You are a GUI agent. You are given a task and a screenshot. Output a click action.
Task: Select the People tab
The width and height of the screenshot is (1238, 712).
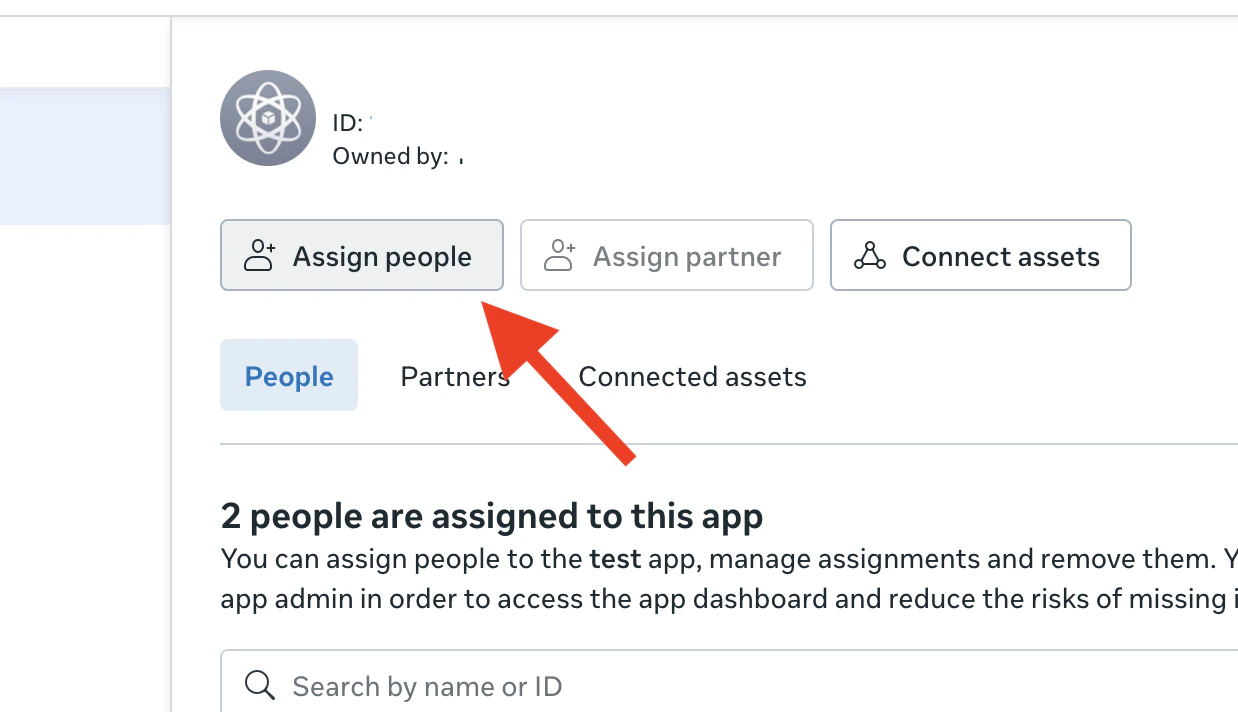pyautogui.click(x=289, y=375)
